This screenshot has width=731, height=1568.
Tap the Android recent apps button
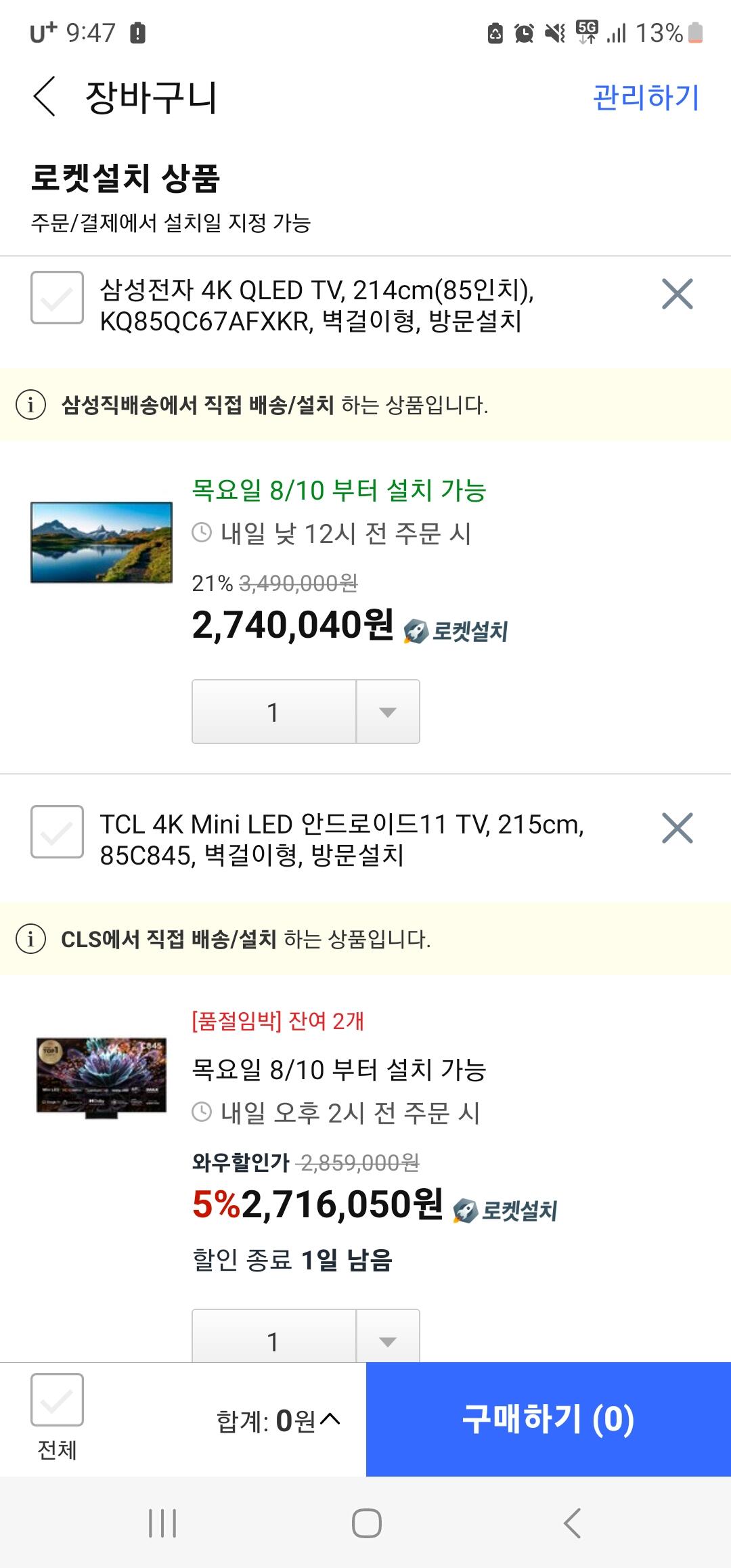(x=162, y=1523)
